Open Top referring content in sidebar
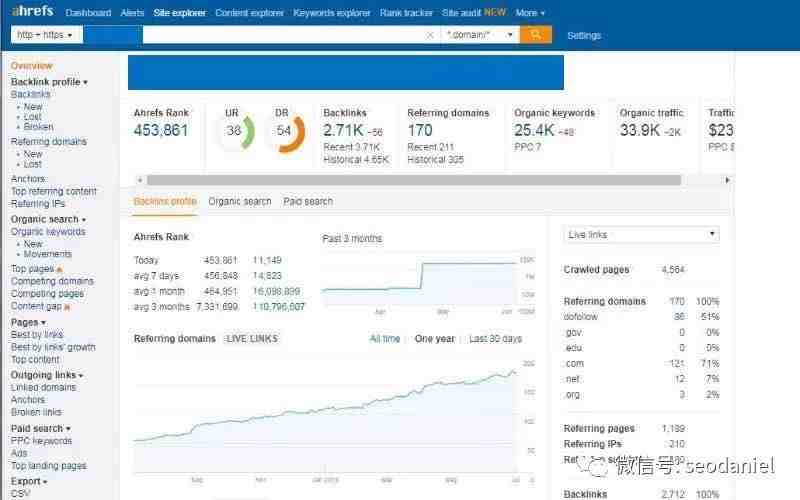This screenshot has width=800, height=500. [54, 191]
